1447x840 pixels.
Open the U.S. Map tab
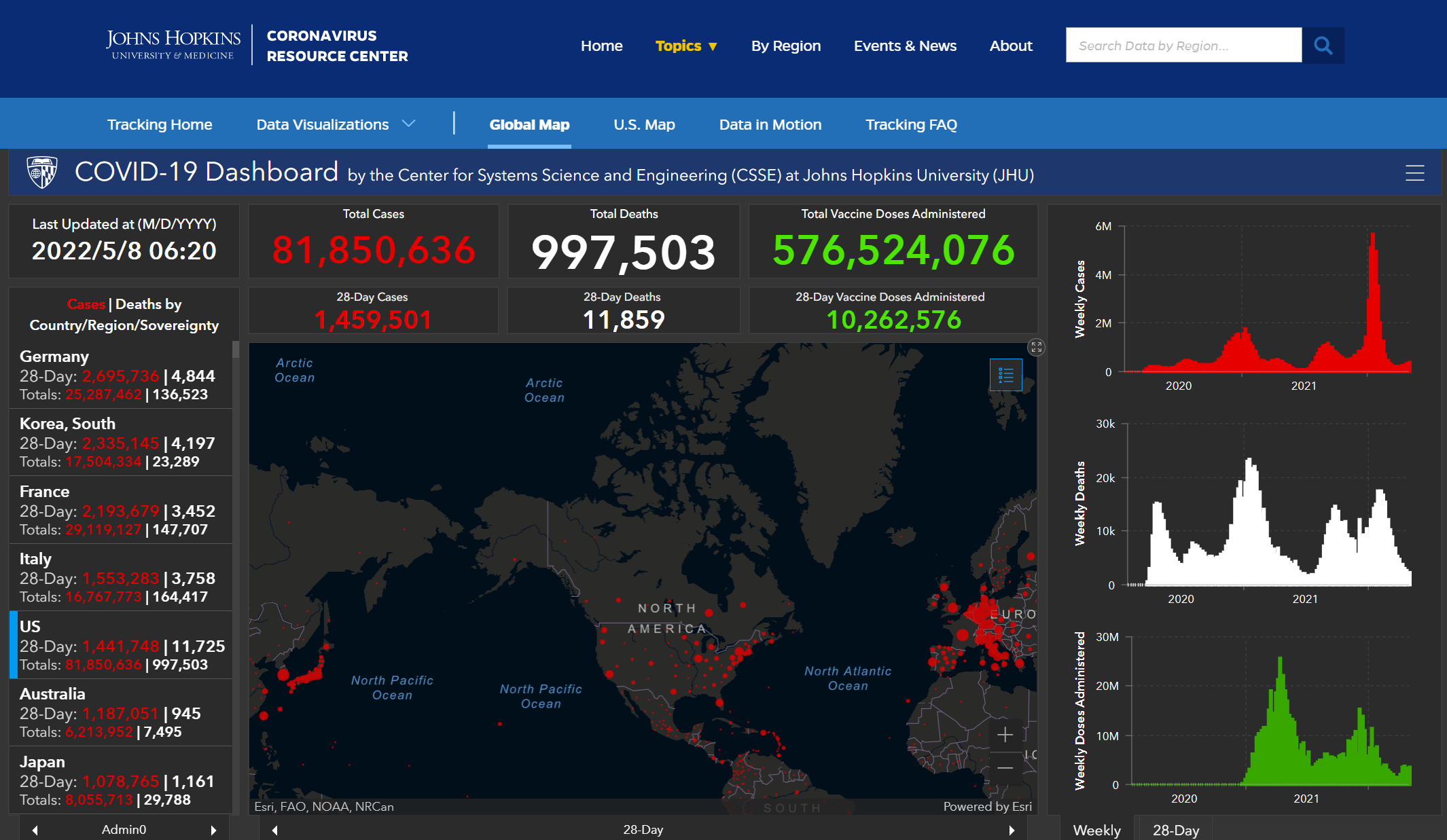pyautogui.click(x=643, y=124)
